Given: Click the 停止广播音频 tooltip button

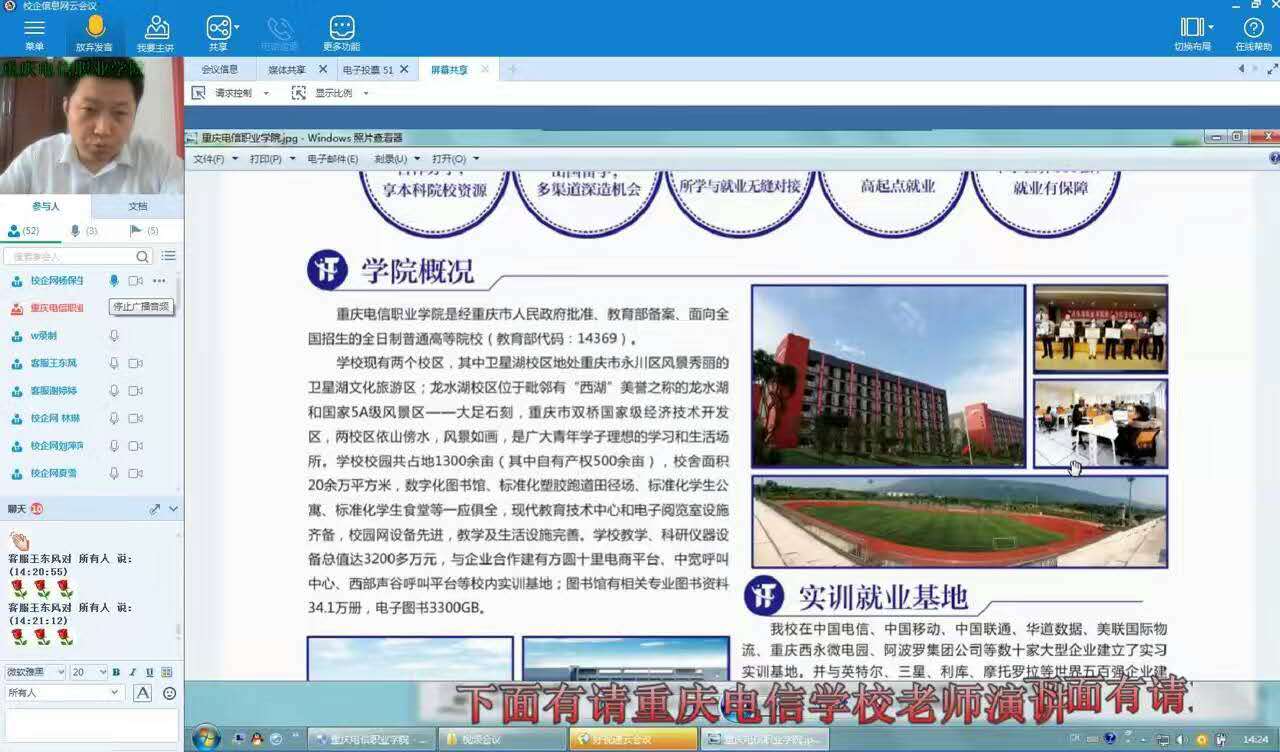Looking at the screenshot, I should tap(140, 307).
